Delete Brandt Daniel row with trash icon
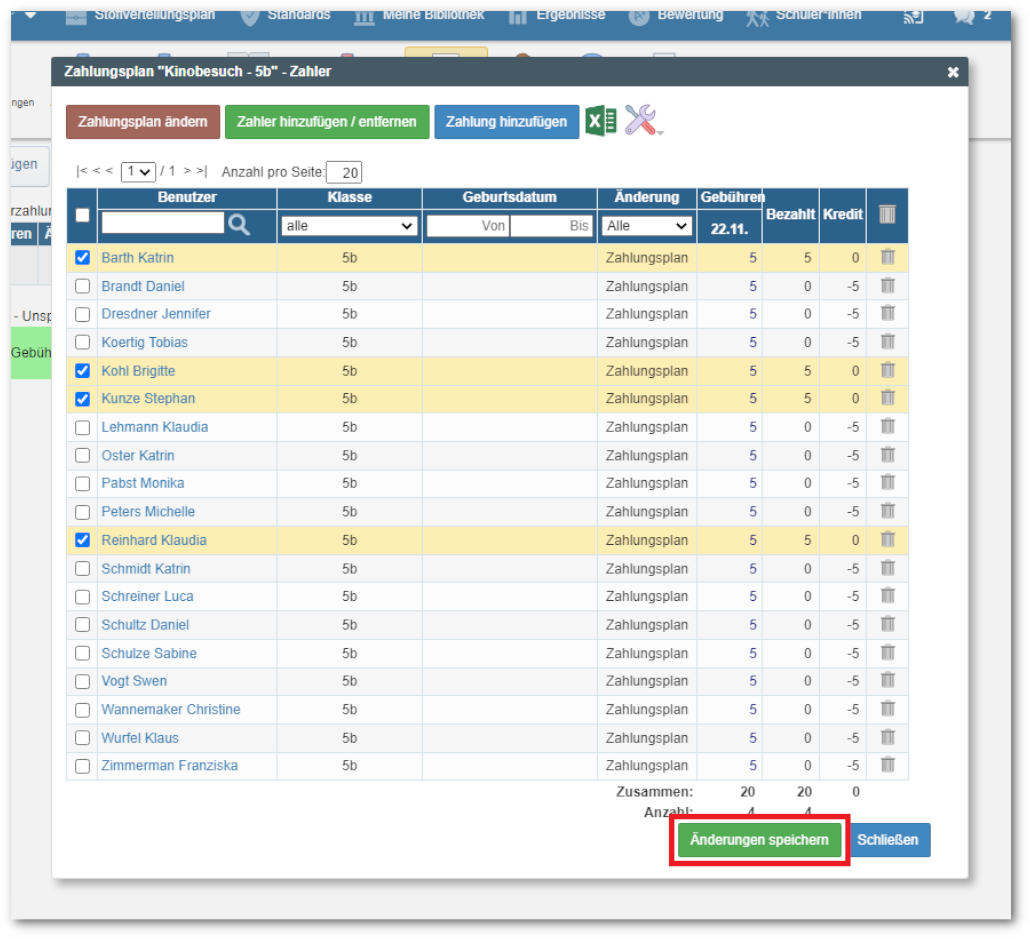 click(887, 285)
